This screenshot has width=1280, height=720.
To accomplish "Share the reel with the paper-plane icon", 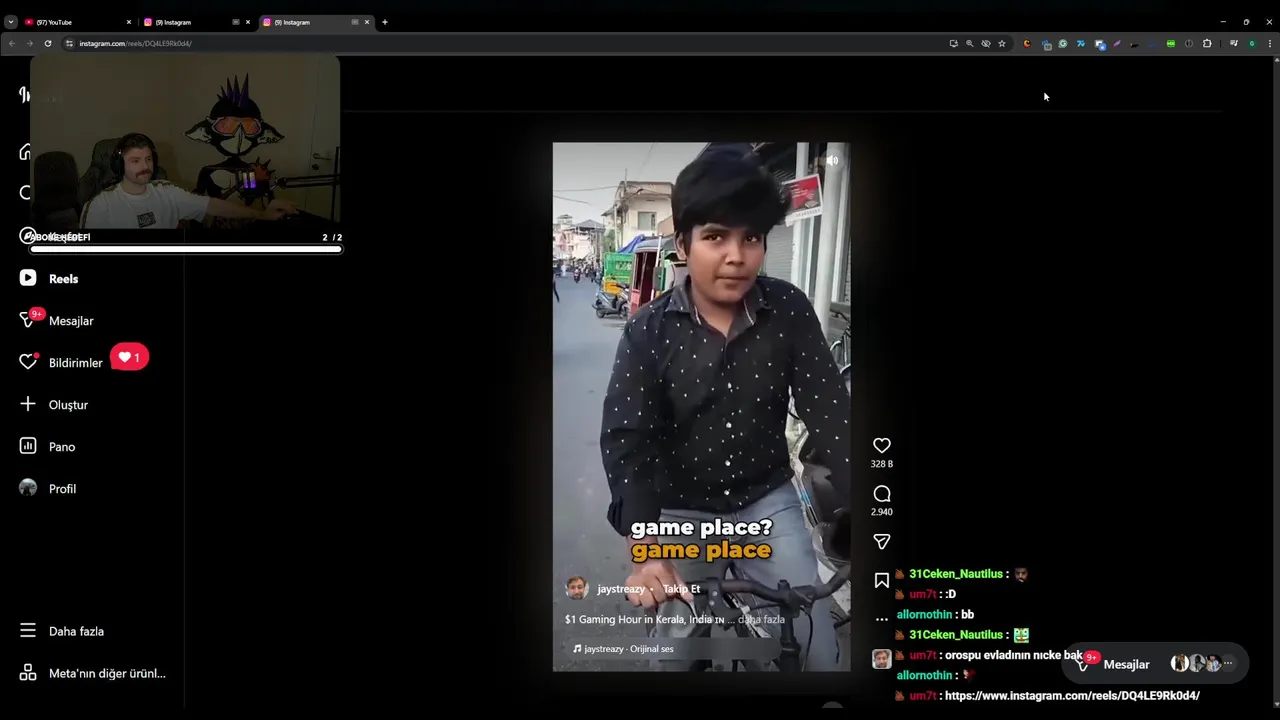I will pyautogui.click(x=881, y=541).
